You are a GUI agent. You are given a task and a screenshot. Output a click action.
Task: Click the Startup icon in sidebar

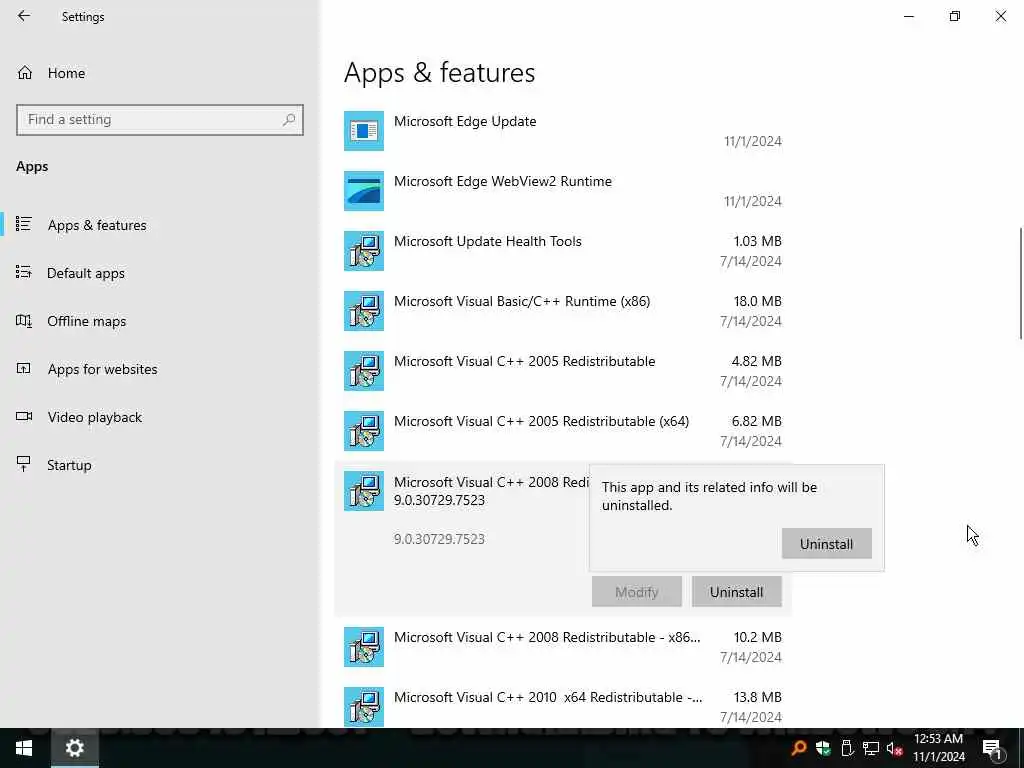tap(24, 464)
